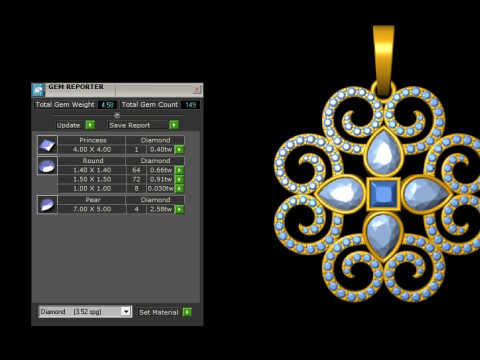The width and height of the screenshot is (480, 360).
Task: Click the Update label
Action: [68, 125]
